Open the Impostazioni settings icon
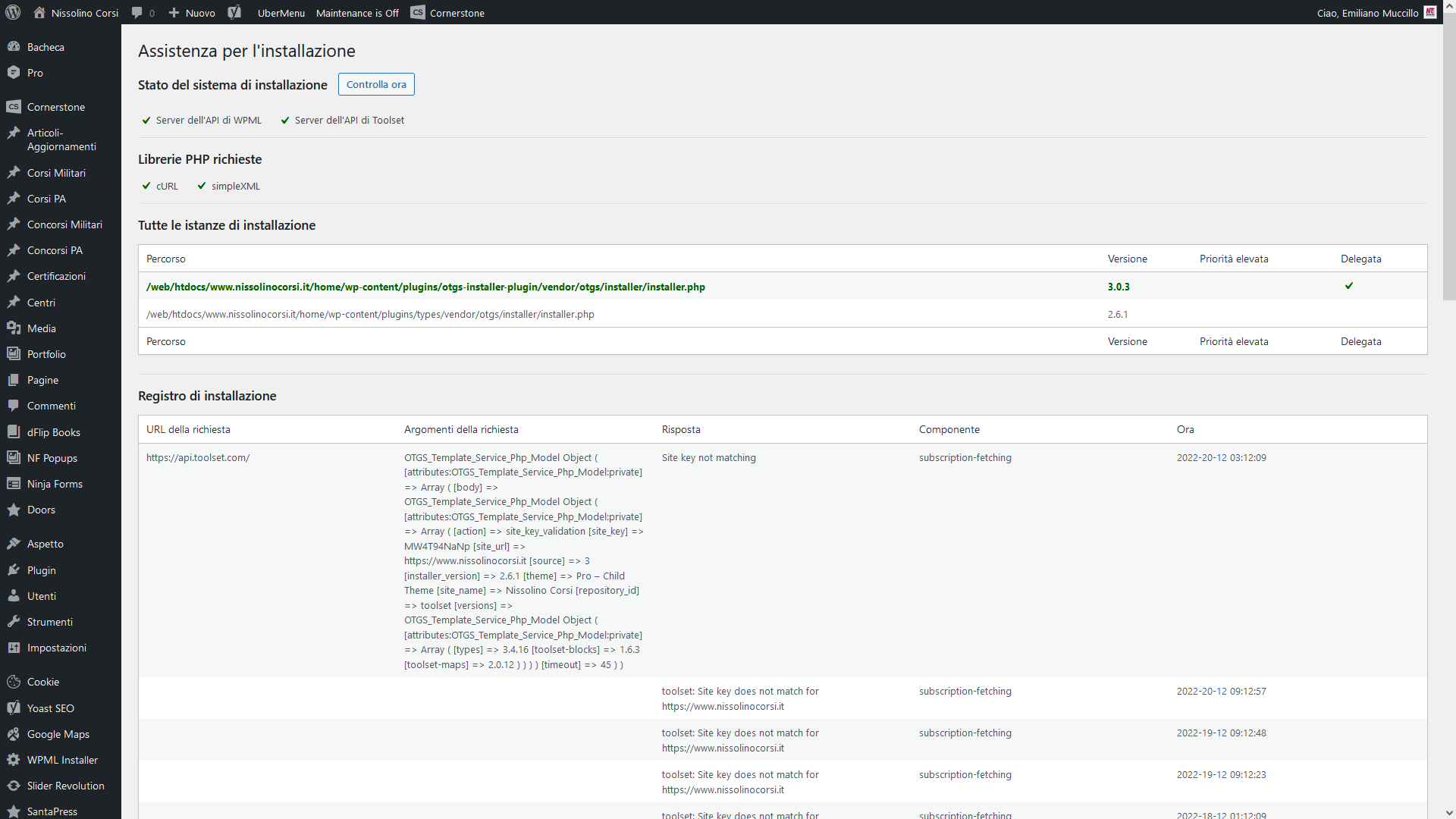The image size is (1456, 819). coord(14,648)
